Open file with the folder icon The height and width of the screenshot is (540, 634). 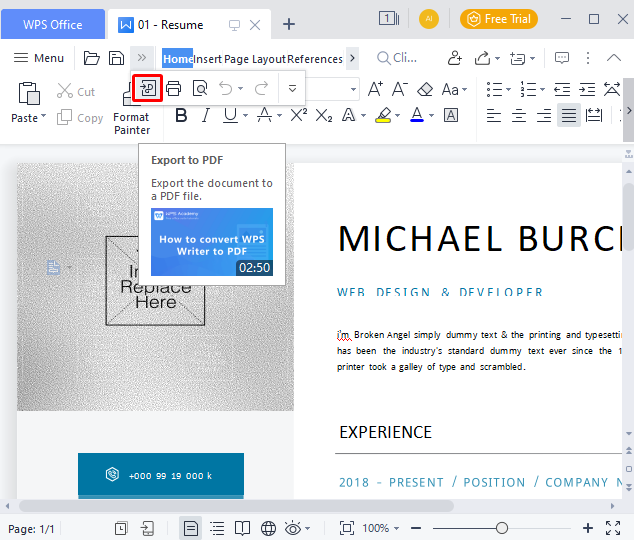click(x=92, y=58)
